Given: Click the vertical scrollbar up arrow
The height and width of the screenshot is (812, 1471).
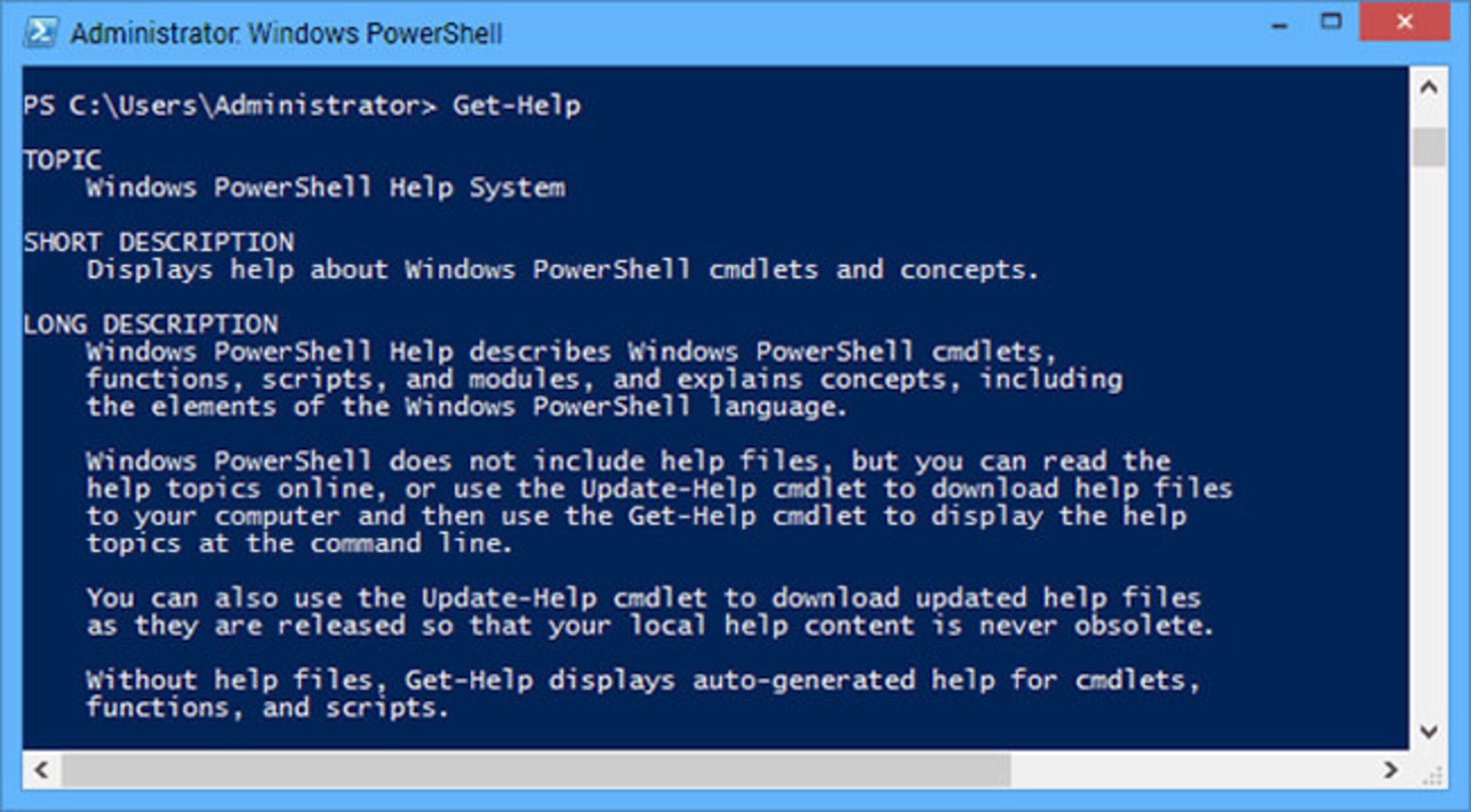Looking at the screenshot, I should 1428,87.
